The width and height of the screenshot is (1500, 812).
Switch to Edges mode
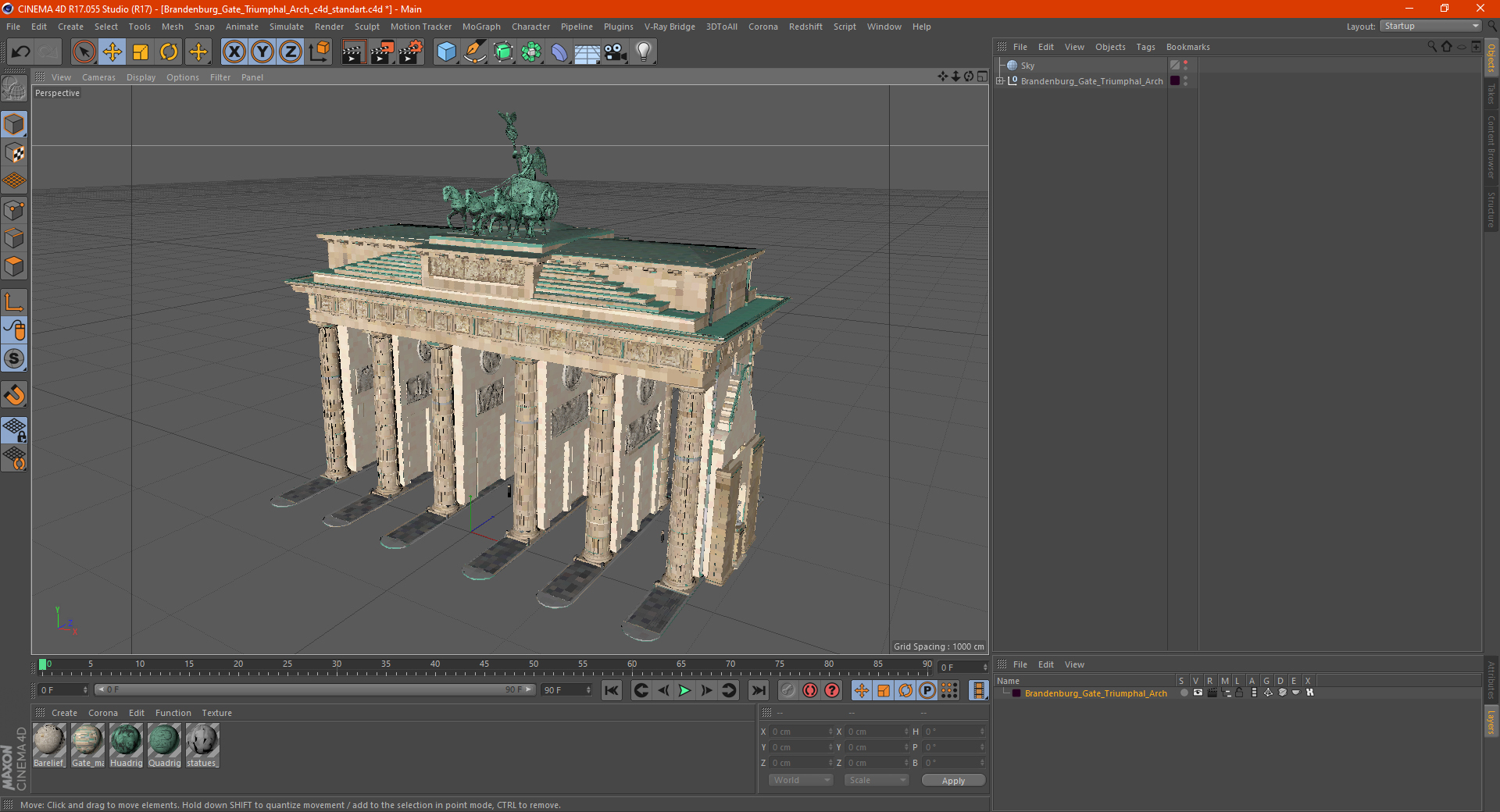coord(14,238)
